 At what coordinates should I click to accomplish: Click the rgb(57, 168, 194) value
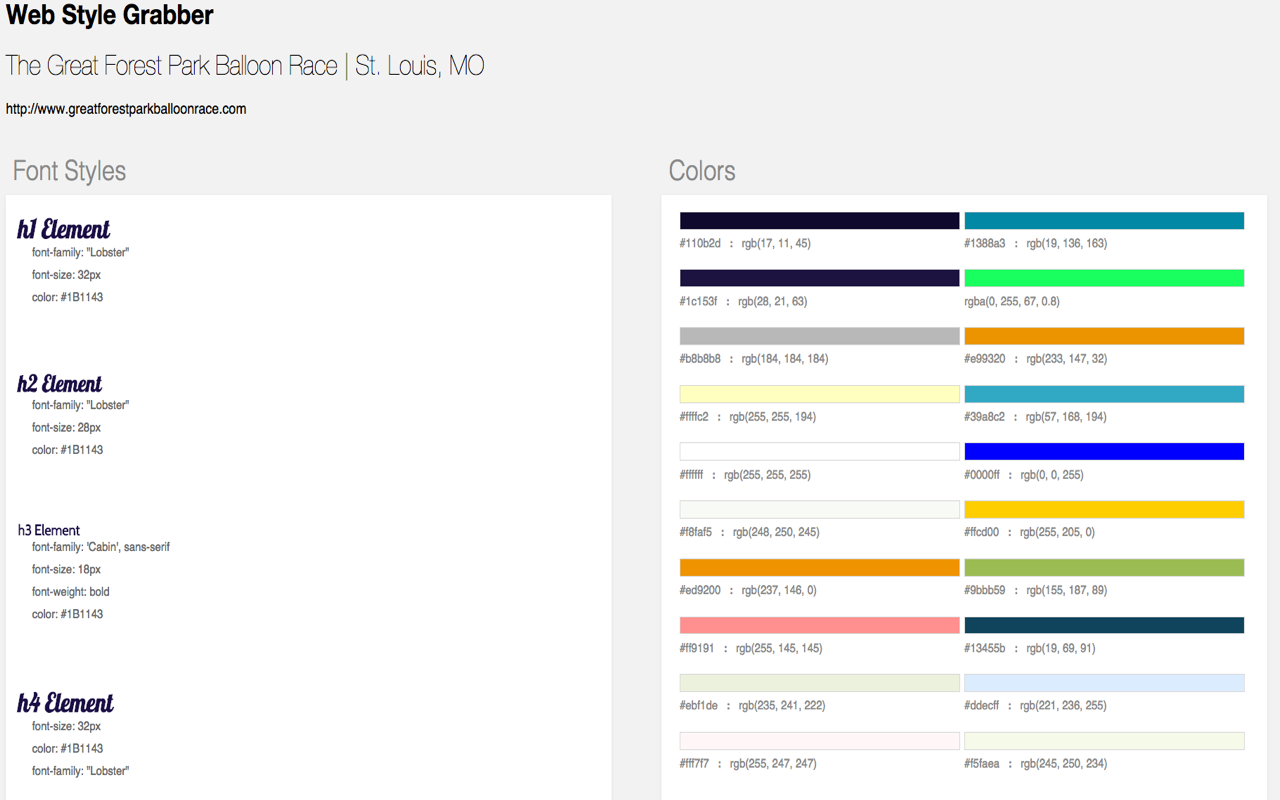[1067, 417]
